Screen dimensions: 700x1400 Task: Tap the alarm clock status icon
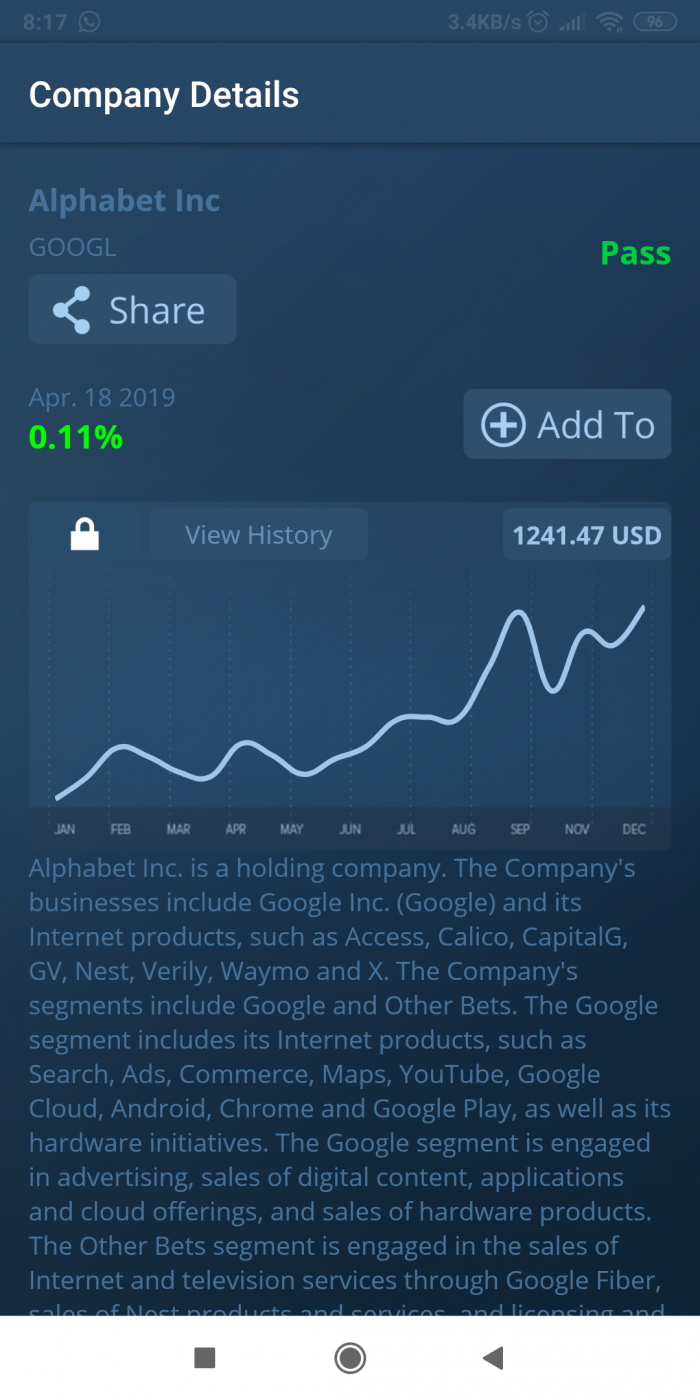coord(538,21)
